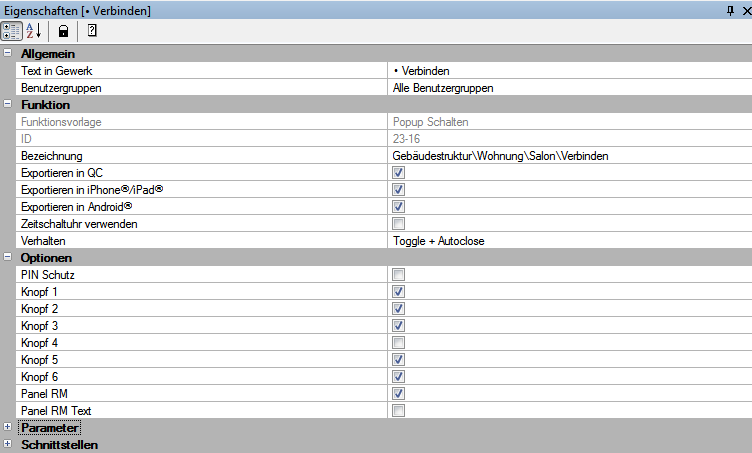
Task: Enable Panel RM Text checkbox
Action: [x=399, y=411]
